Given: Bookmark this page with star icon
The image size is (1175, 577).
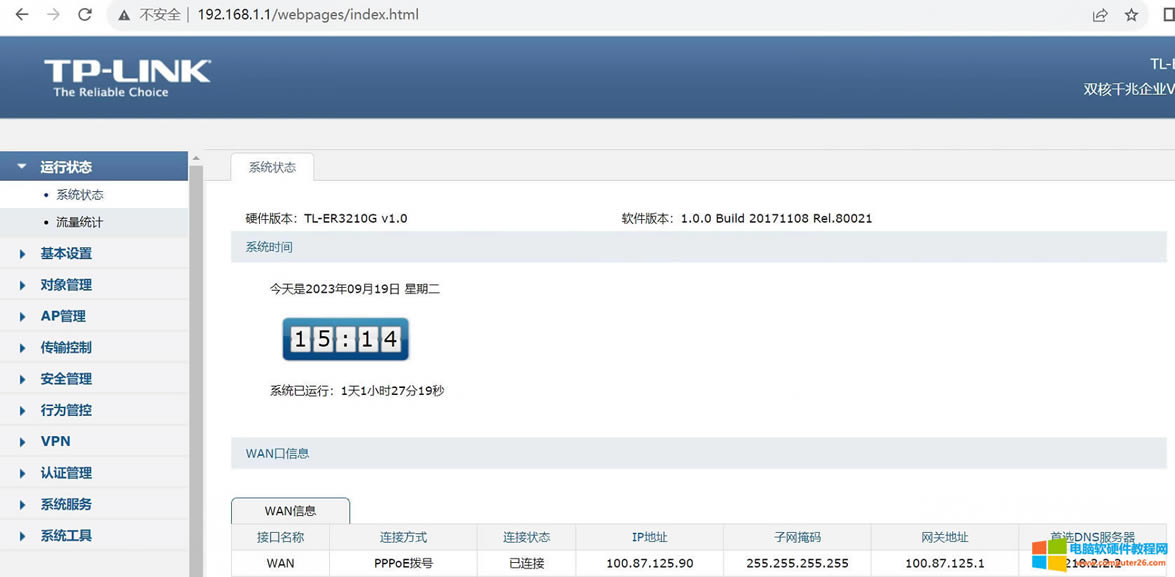Looking at the screenshot, I should [1132, 15].
